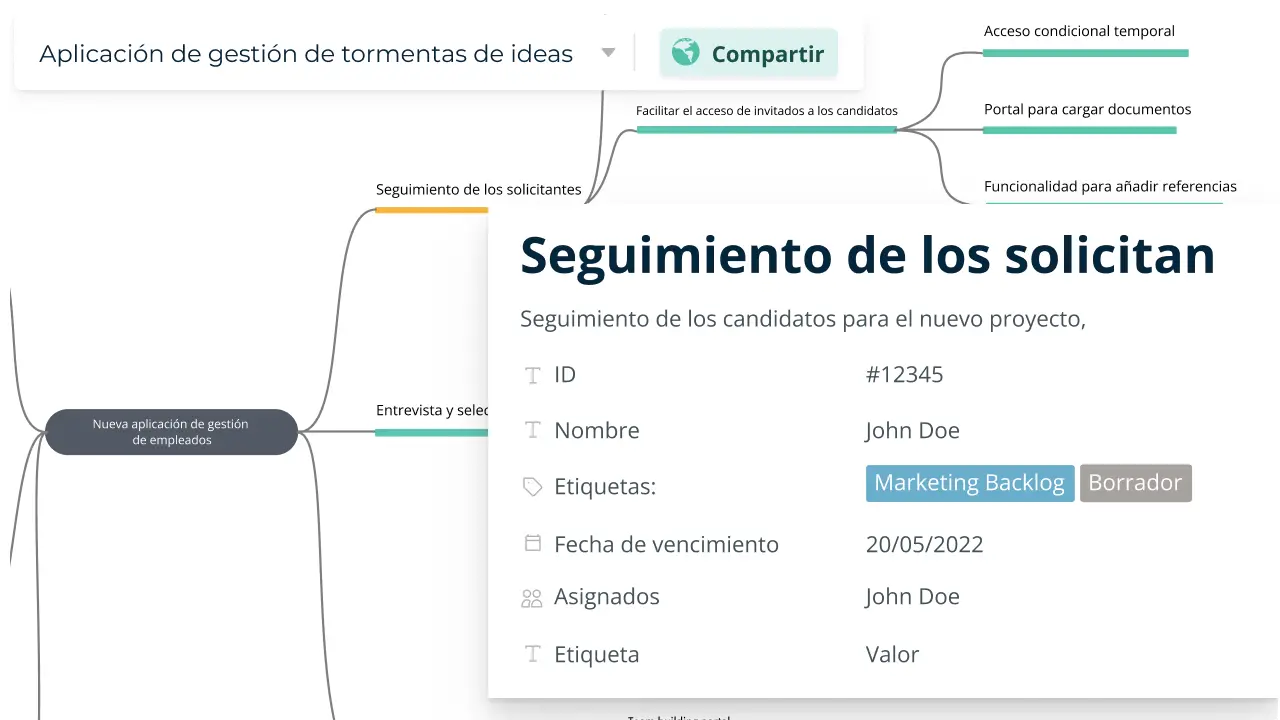Image resolution: width=1280 pixels, height=720 pixels.
Task: Click the calendar icon beside Fecha de vencimiento
Action: 533,543
